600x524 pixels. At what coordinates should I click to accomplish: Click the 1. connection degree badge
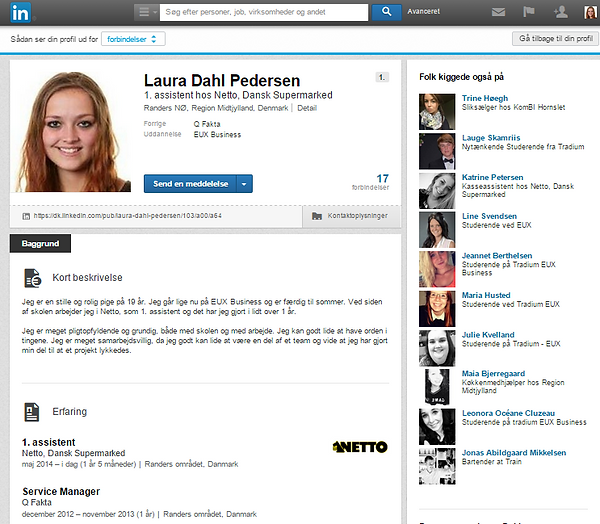click(382, 77)
